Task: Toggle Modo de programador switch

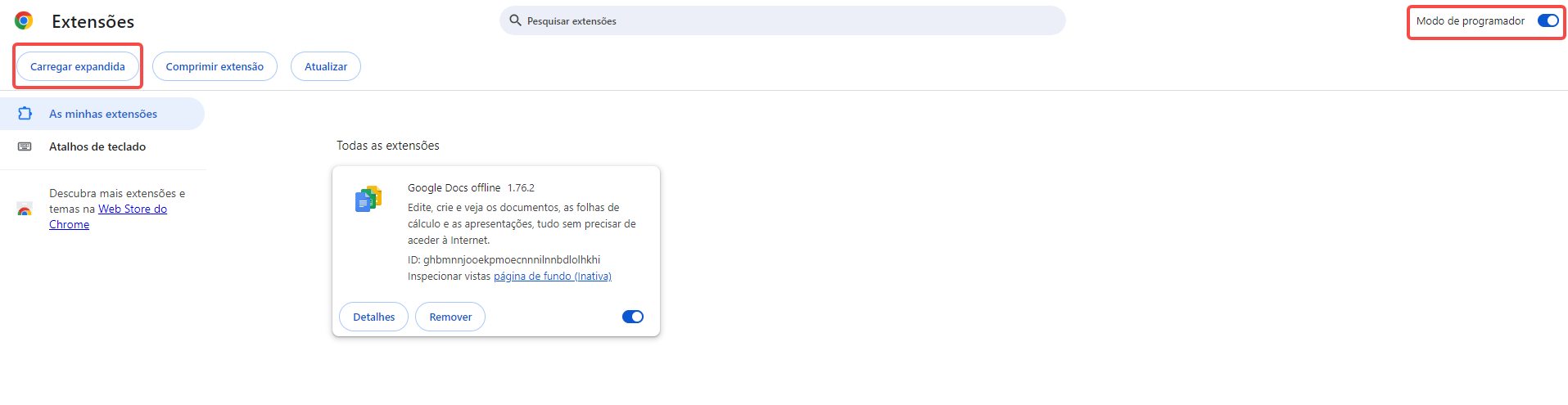Action: coord(1548,21)
